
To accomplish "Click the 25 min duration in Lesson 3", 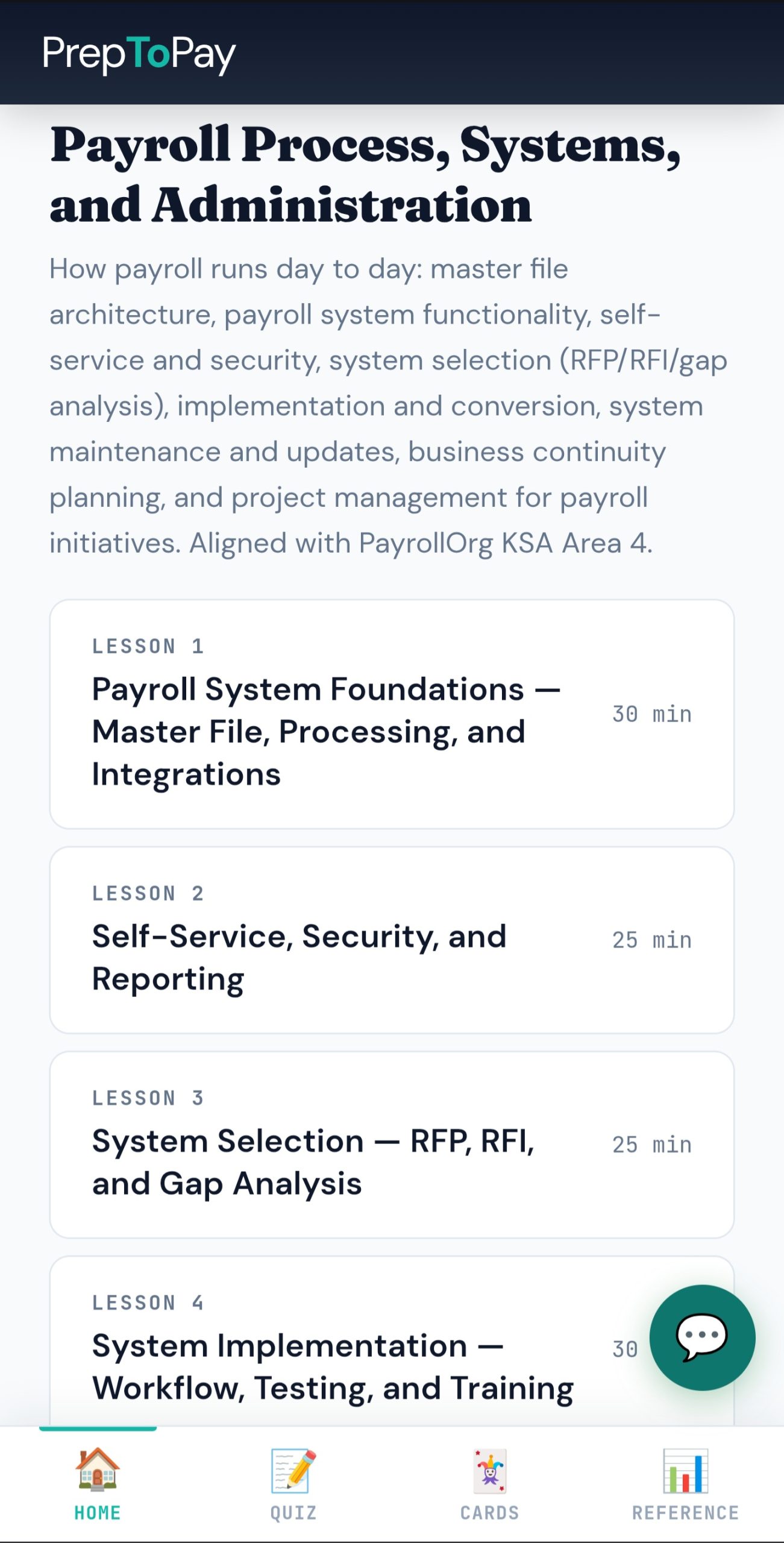I will click(652, 1145).
